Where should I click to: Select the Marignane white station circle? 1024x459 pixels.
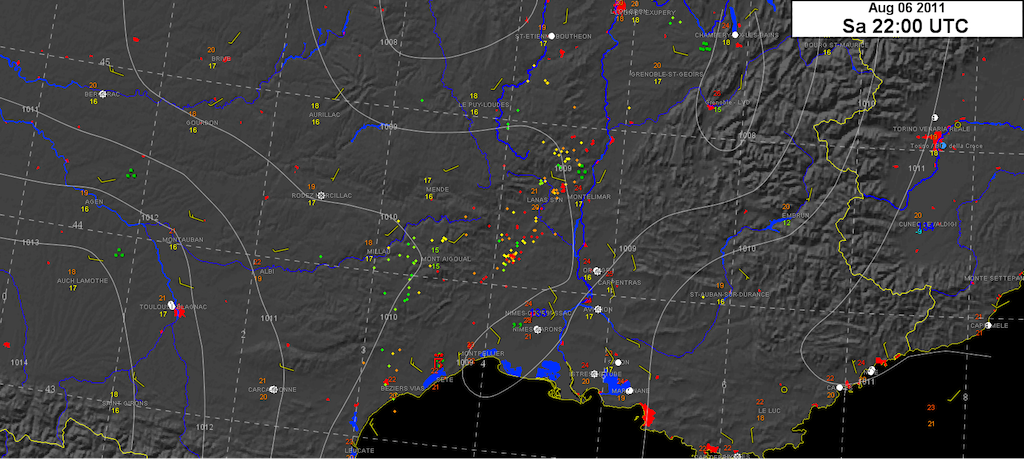click(628, 391)
